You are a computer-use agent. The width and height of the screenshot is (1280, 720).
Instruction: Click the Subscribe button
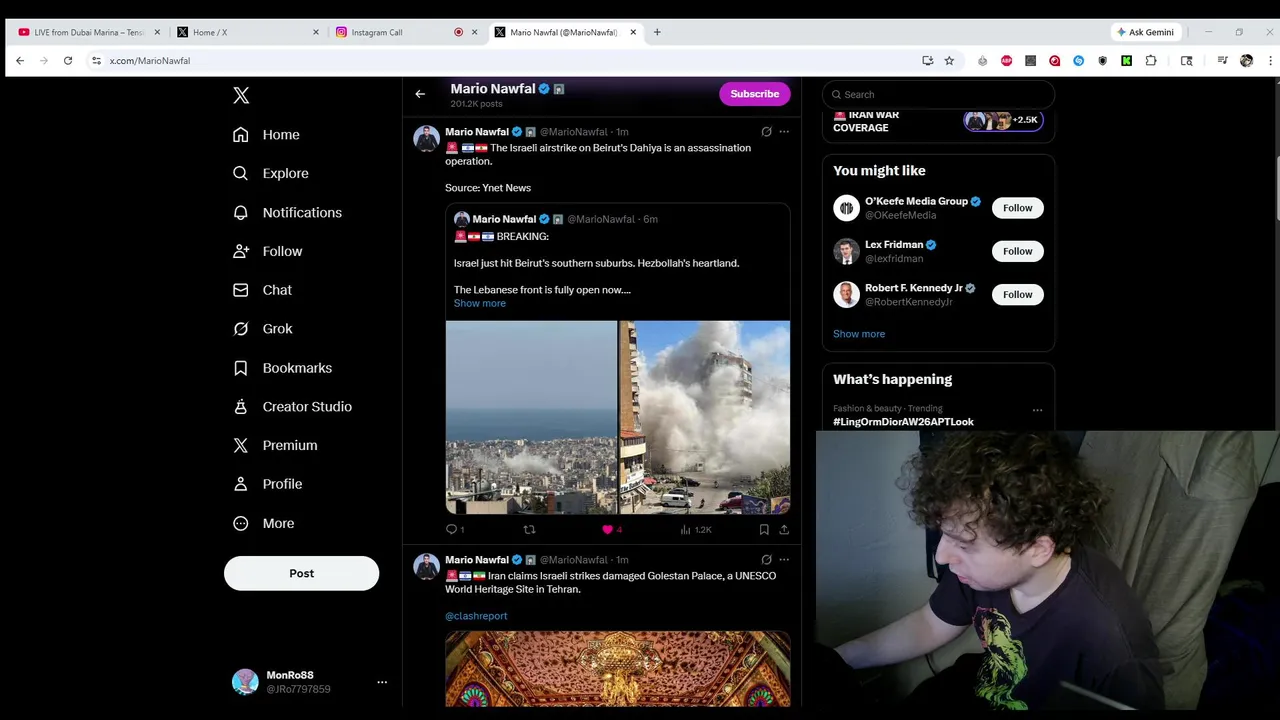(754, 94)
